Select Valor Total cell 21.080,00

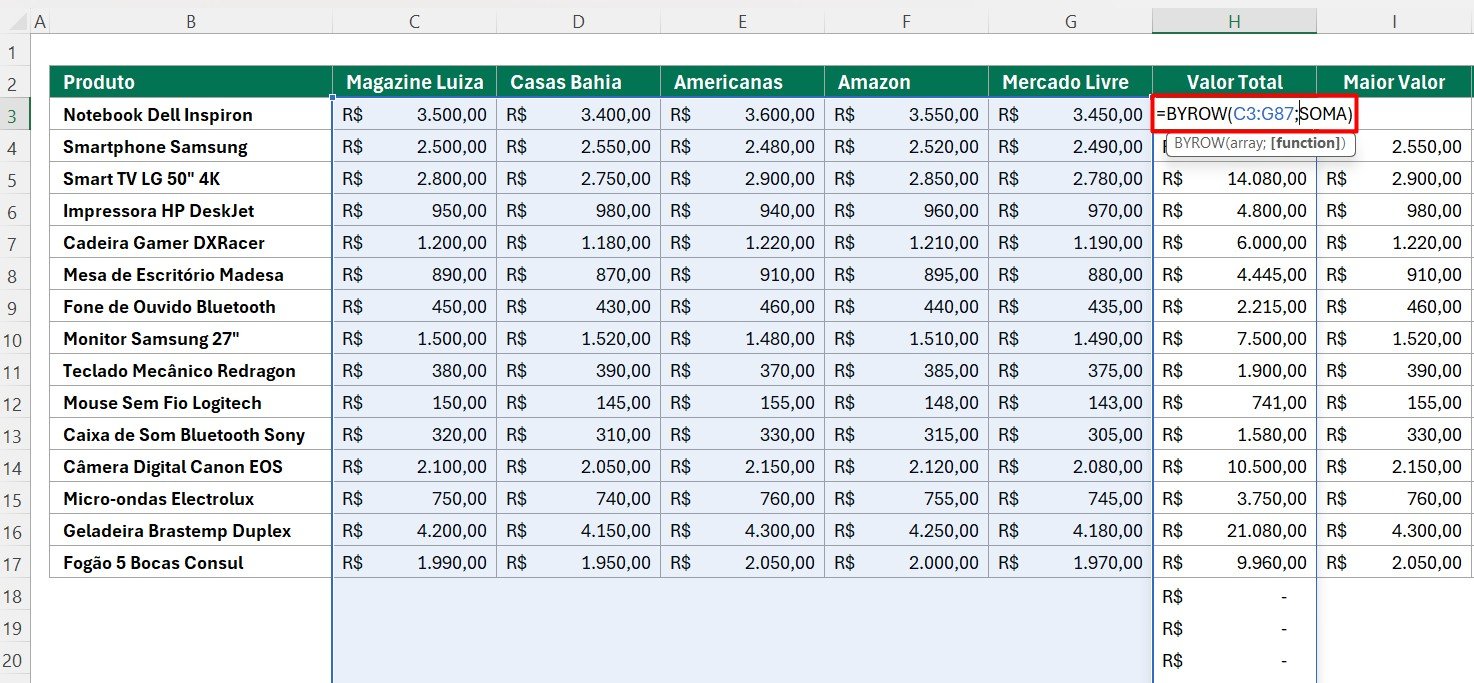[1234, 530]
